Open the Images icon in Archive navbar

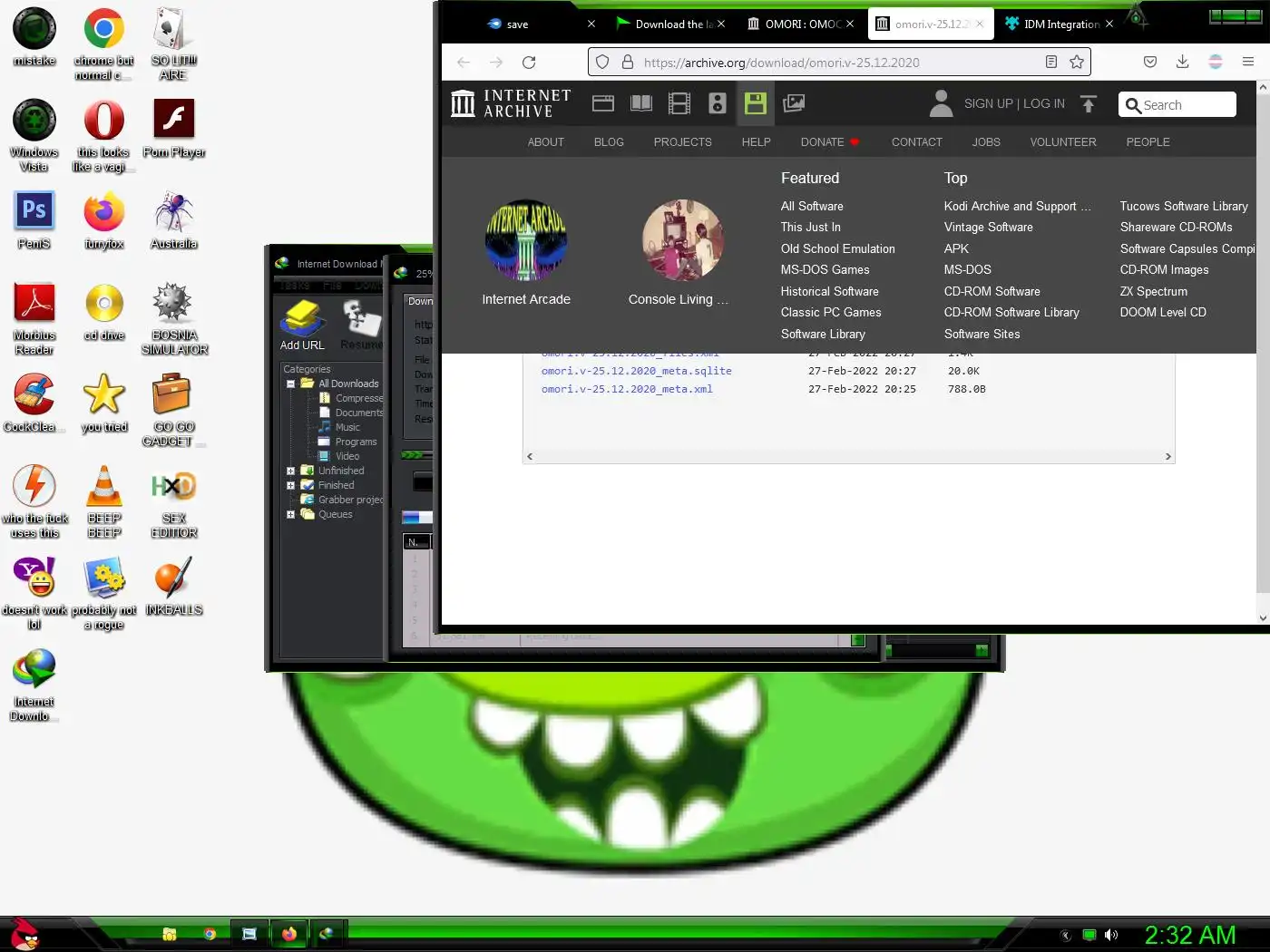pyautogui.click(x=794, y=103)
